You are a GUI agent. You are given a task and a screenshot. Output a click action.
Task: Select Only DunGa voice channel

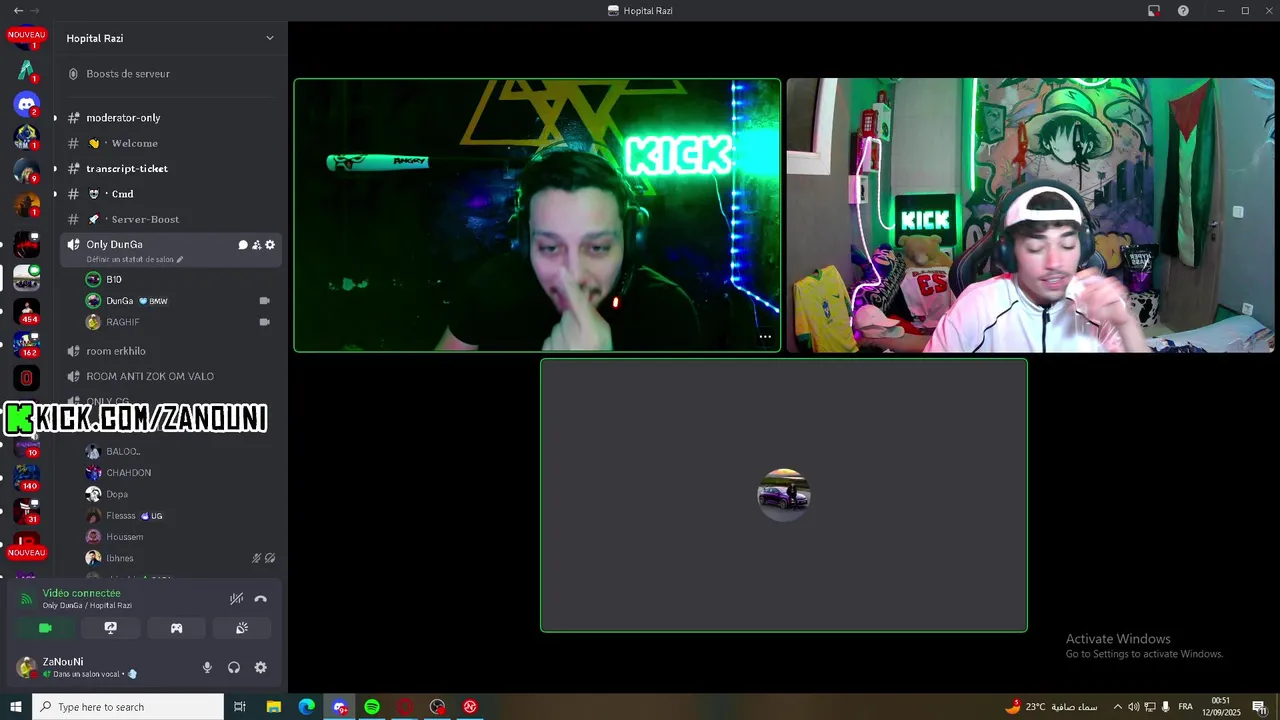[115, 245]
